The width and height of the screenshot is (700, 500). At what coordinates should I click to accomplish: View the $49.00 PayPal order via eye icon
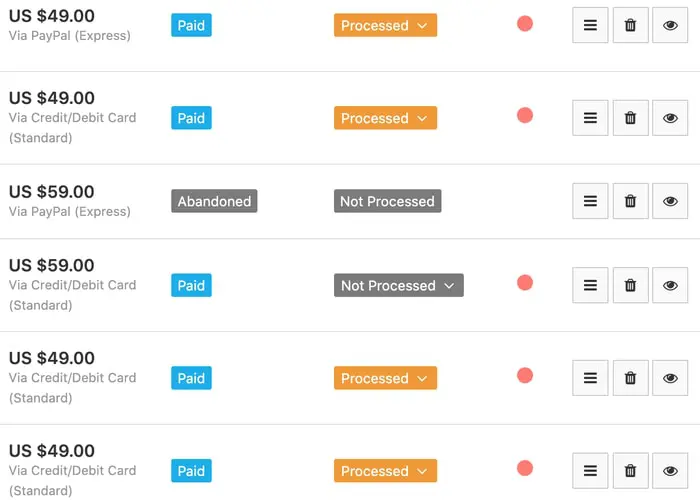click(670, 25)
